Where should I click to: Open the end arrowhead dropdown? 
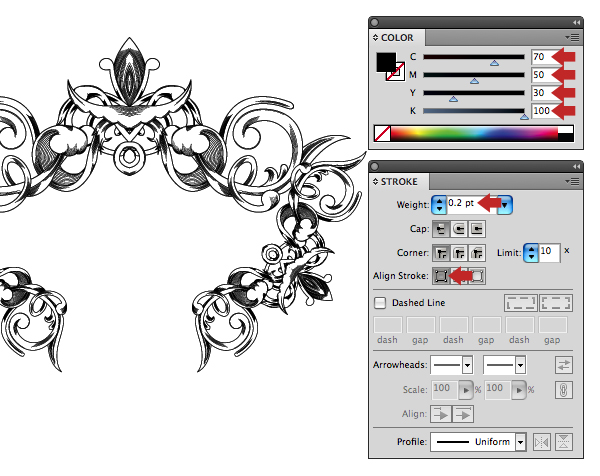(x=520, y=365)
